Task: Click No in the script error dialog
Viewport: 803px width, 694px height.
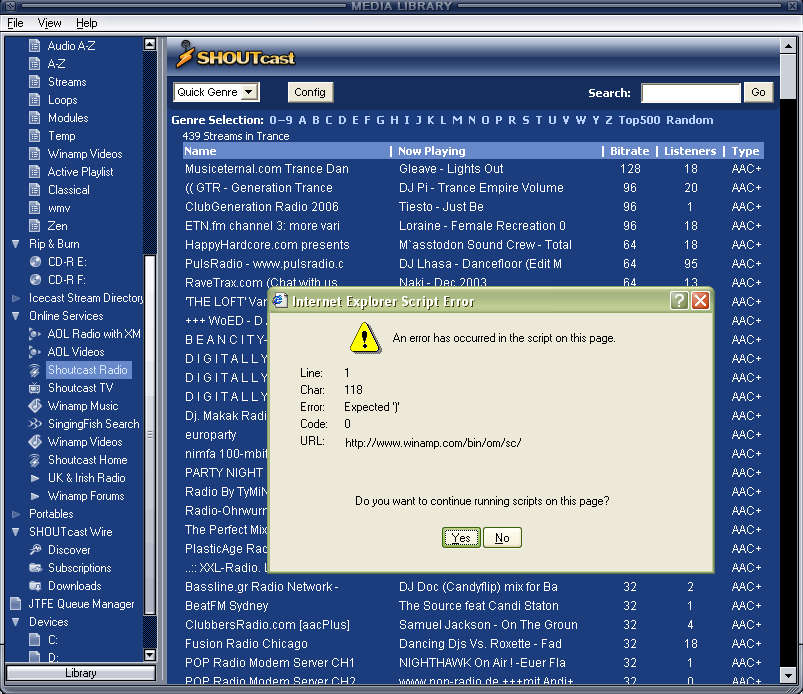Action: point(502,538)
